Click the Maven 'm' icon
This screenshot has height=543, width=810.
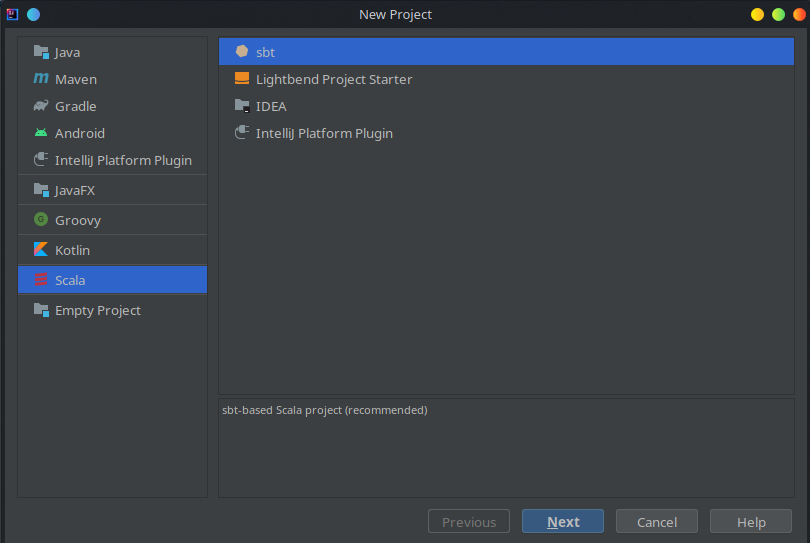click(41, 79)
